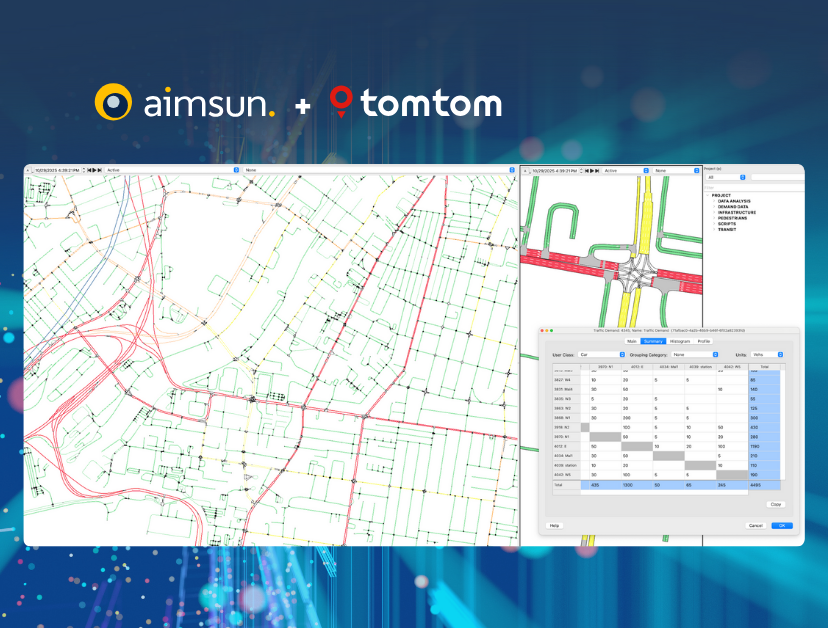Click the small square button left of the right view's date

(x=525, y=171)
